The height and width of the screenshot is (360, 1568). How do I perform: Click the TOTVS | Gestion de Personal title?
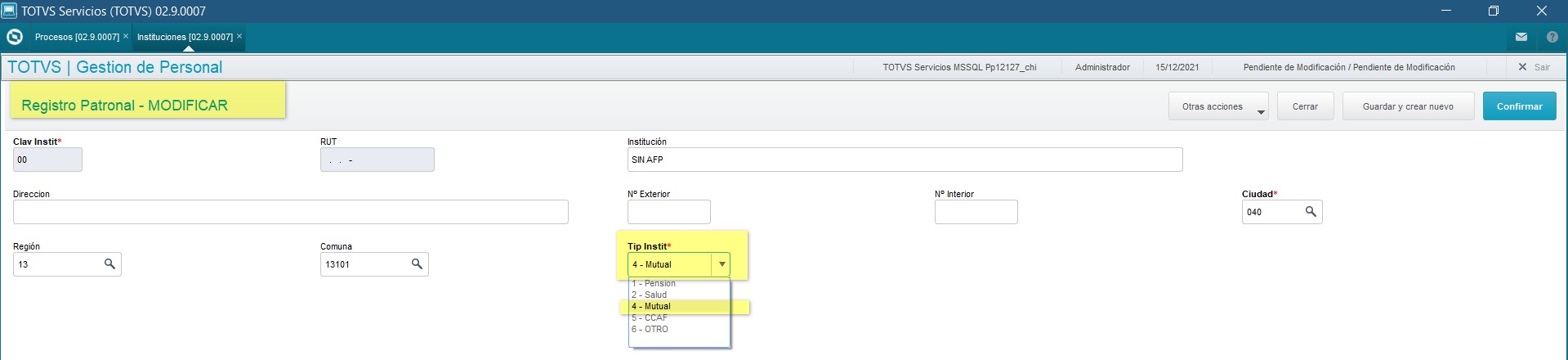(x=115, y=67)
